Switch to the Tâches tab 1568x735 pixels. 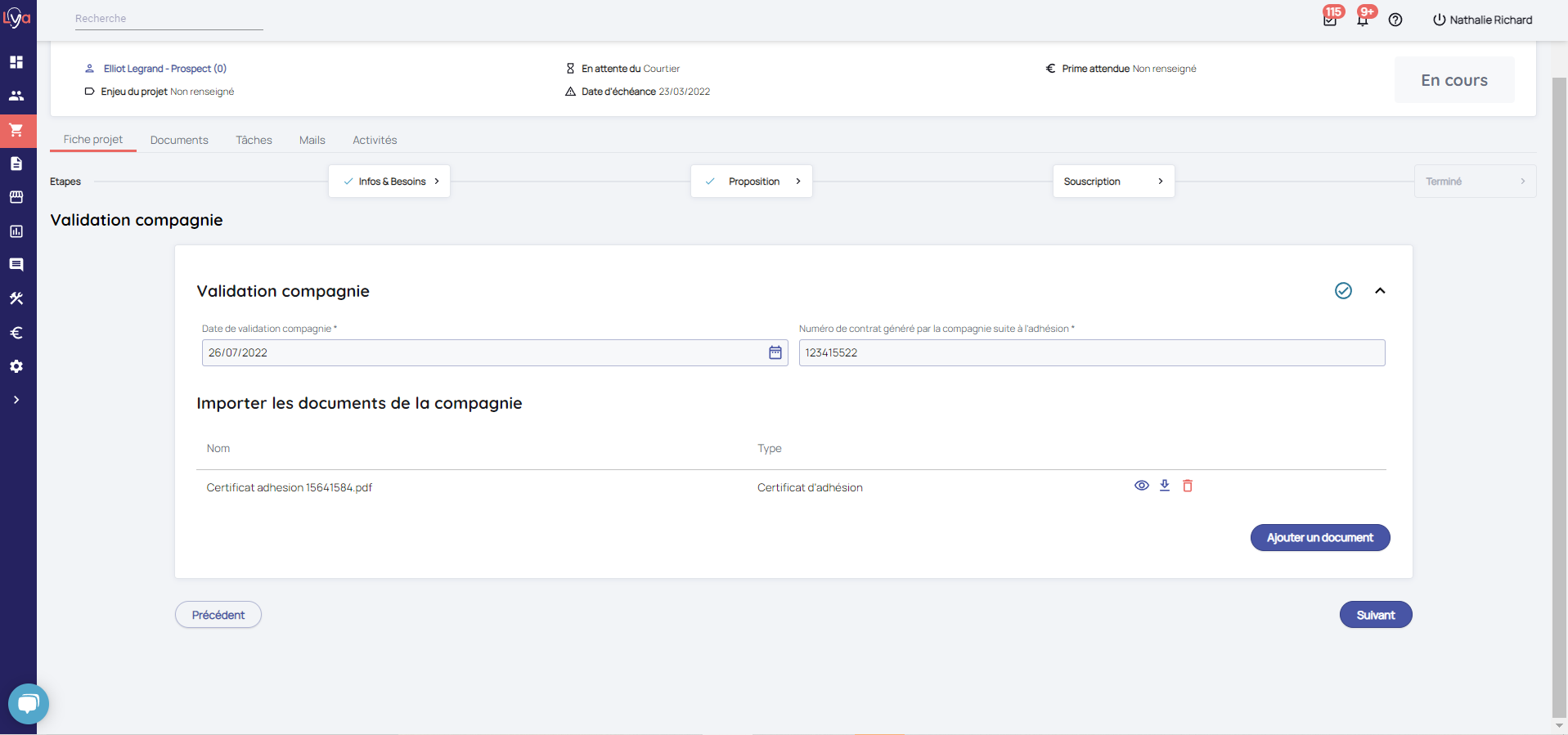254,140
